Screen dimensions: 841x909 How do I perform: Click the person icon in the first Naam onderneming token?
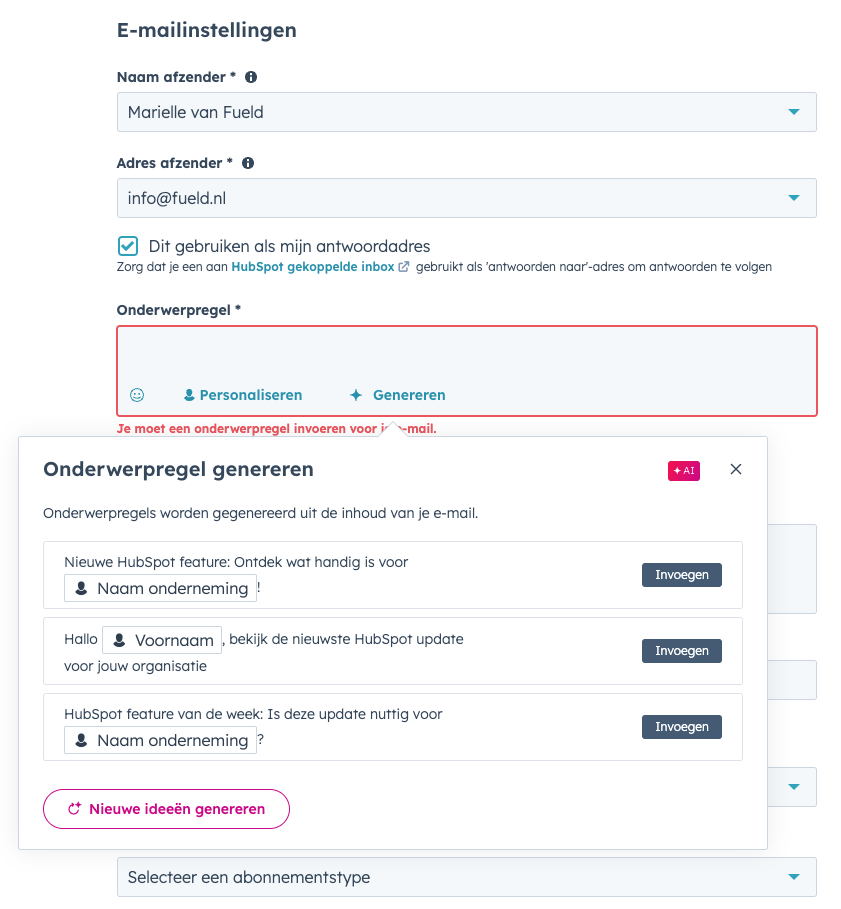[79, 587]
